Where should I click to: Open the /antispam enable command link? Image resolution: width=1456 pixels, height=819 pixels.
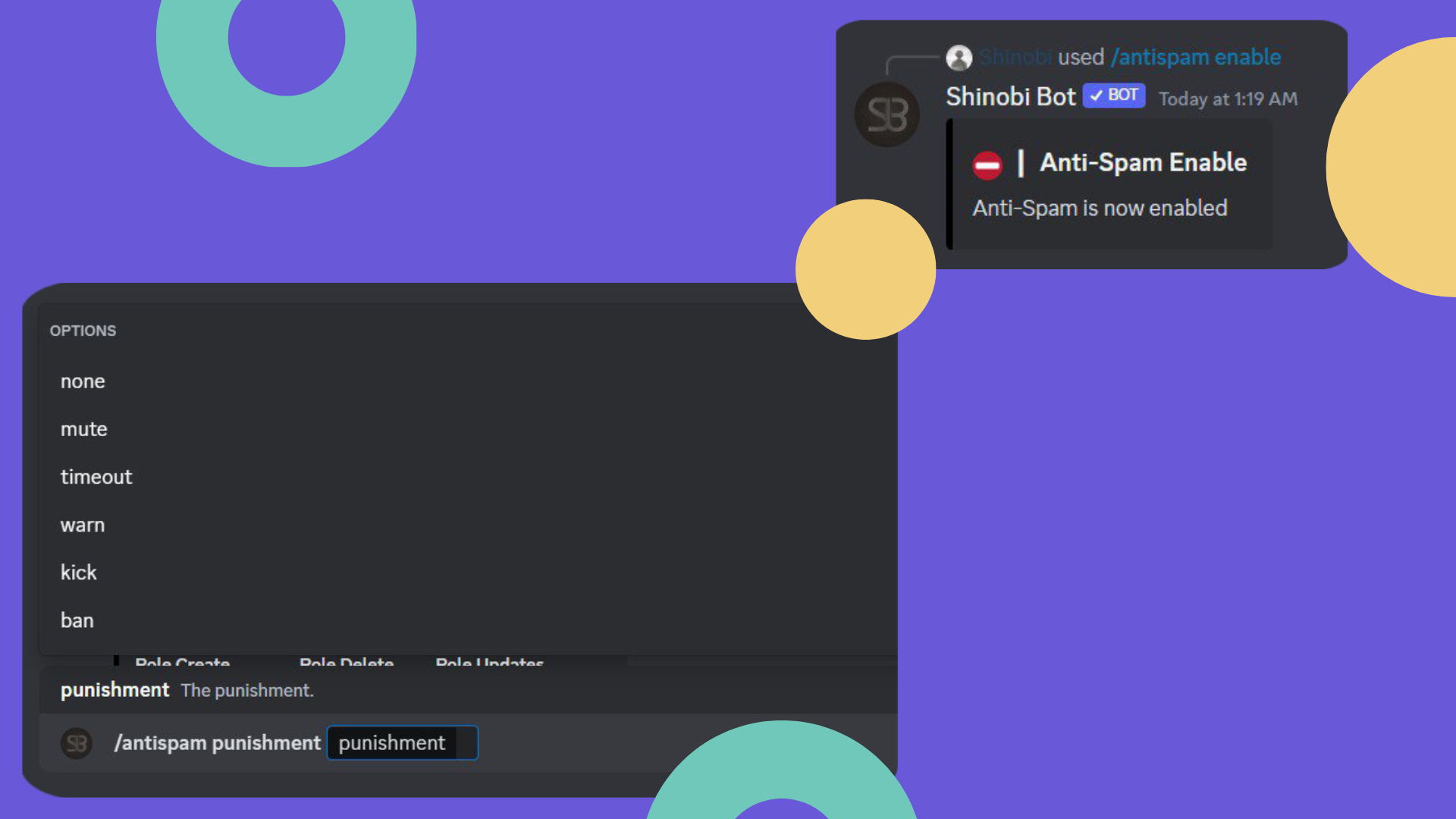tap(1196, 58)
